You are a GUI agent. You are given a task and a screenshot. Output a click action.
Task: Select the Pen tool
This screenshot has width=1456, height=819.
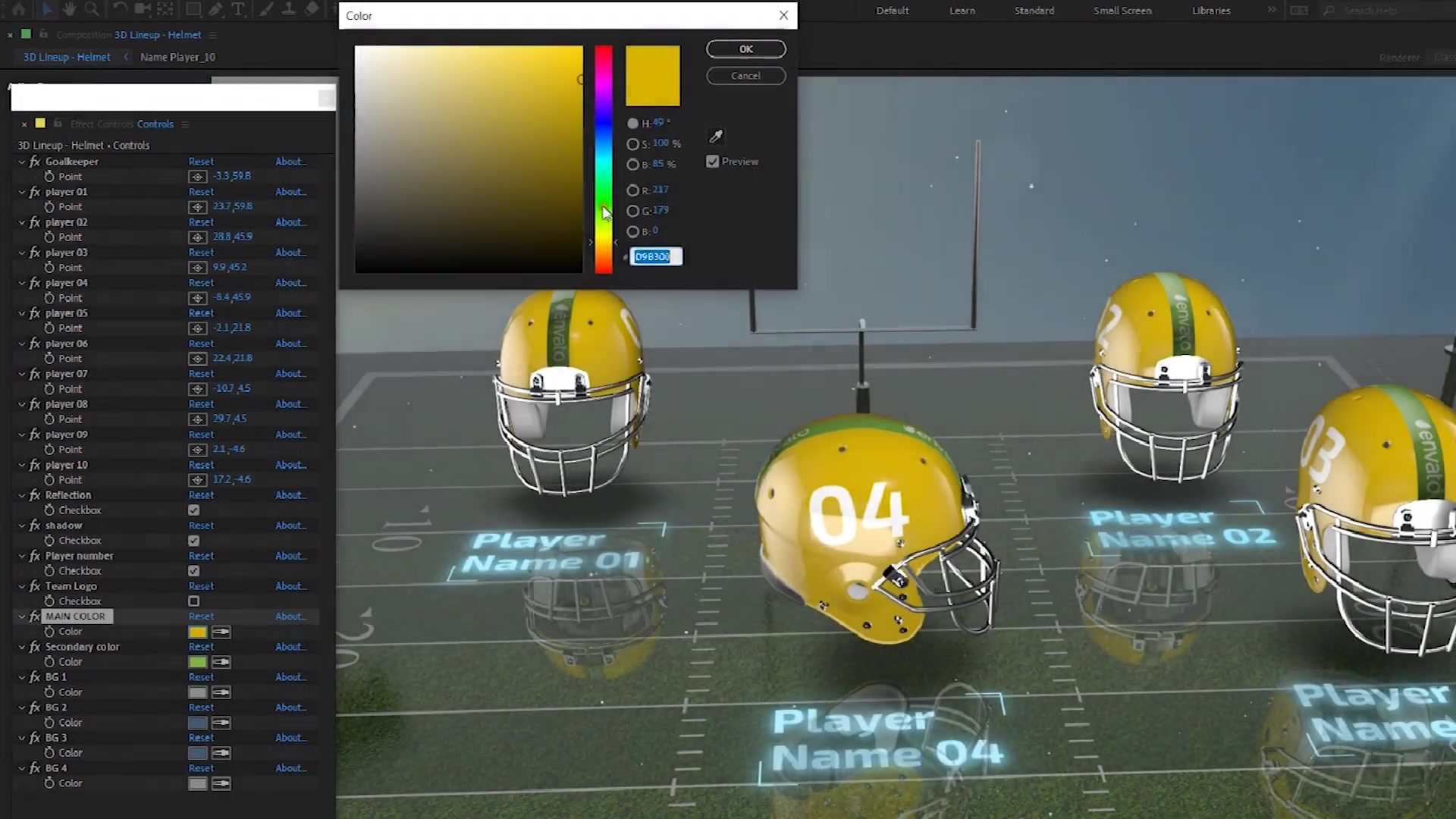(215, 9)
